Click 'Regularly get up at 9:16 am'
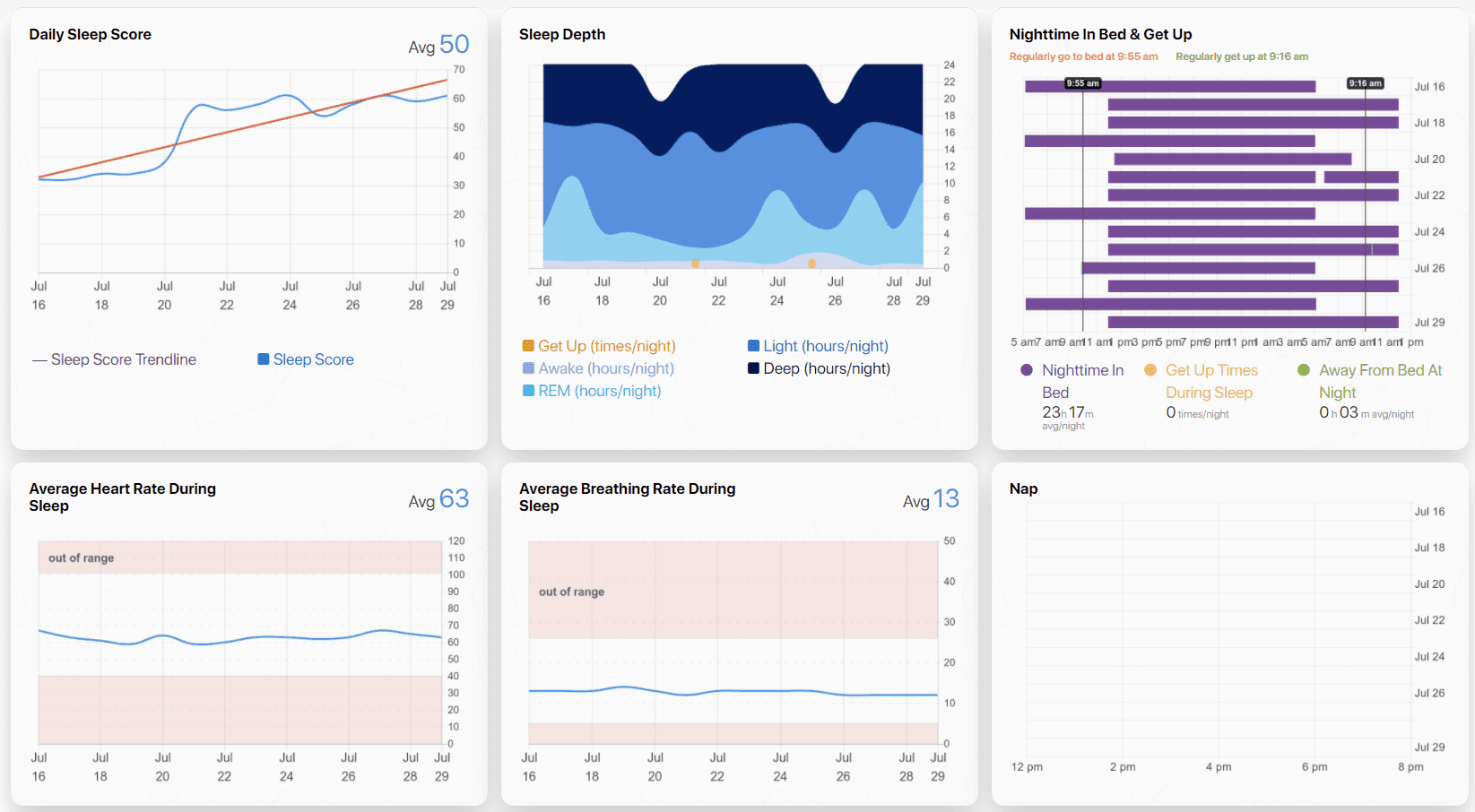The width and height of the screenshot is (1475, 812). pos(1241,56)
